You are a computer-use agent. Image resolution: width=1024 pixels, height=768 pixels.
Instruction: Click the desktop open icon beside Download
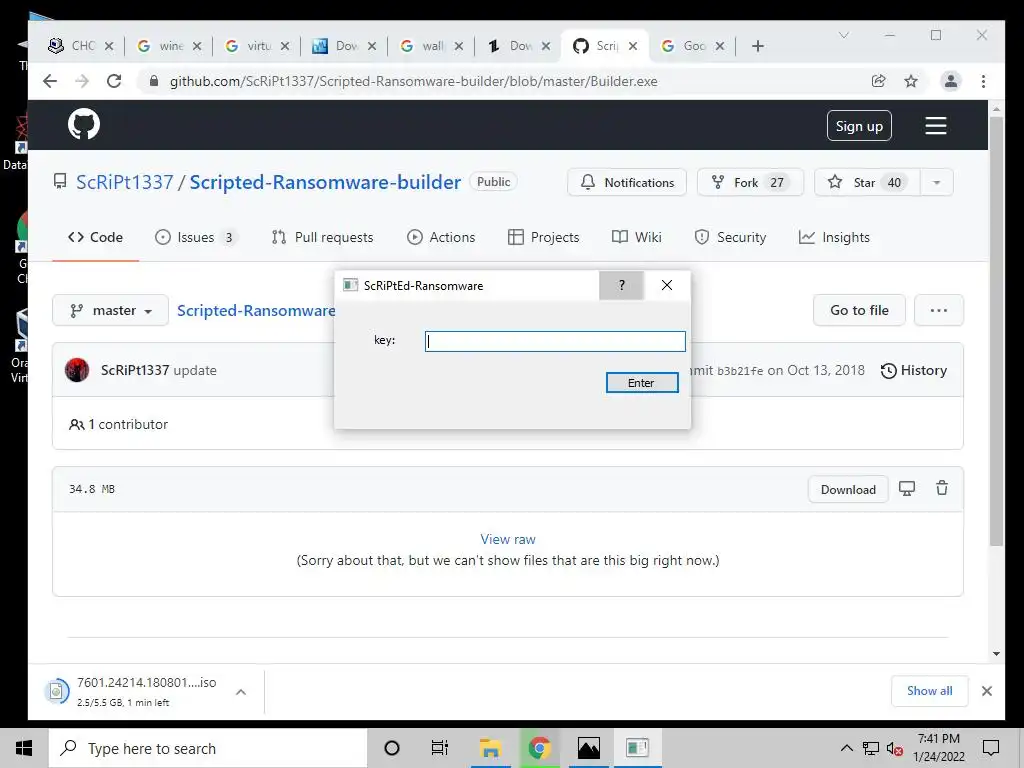click(906, 488)
